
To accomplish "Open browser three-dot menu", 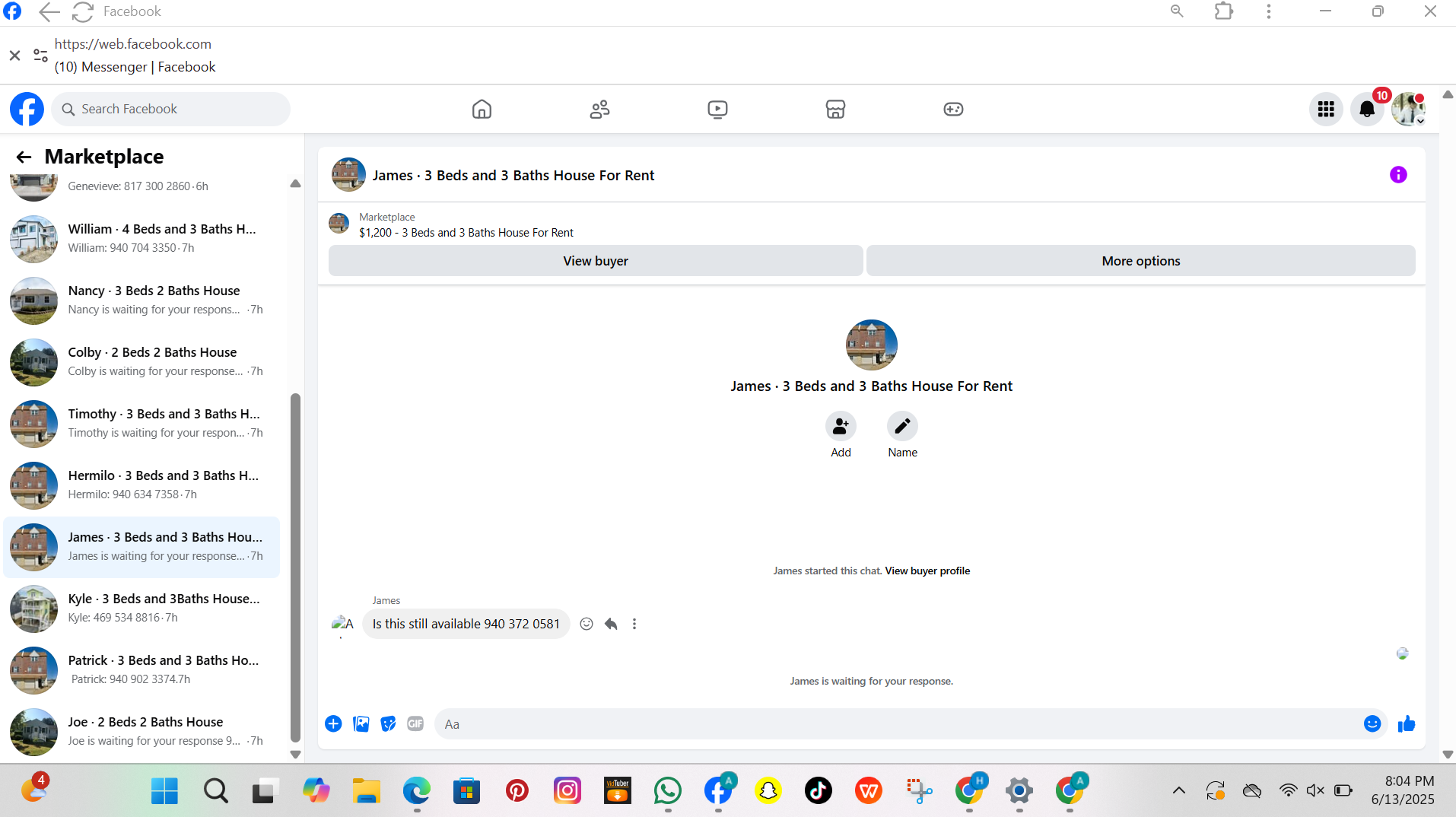I will [1268, 11].
